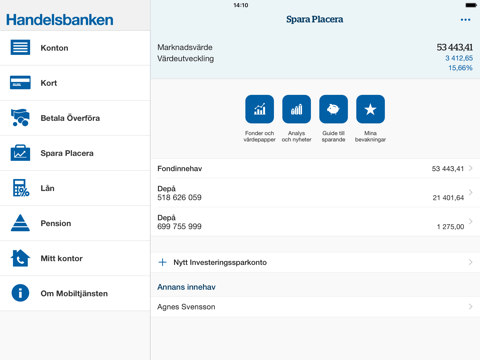This screenshot has height=360, width=480.
Task: Open the three-dot more options menu
Action: click(465, 20)
